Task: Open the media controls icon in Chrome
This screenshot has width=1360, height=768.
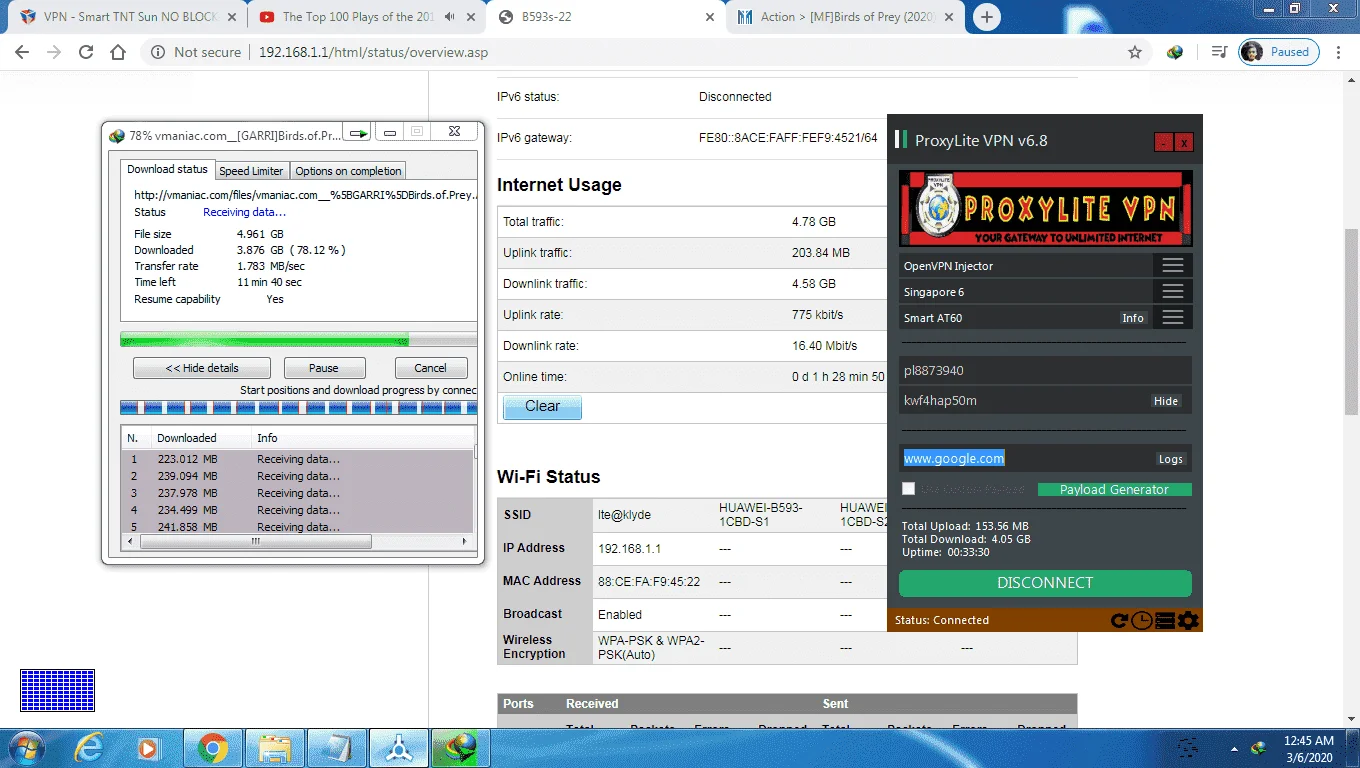Action: click(1219, 52)
